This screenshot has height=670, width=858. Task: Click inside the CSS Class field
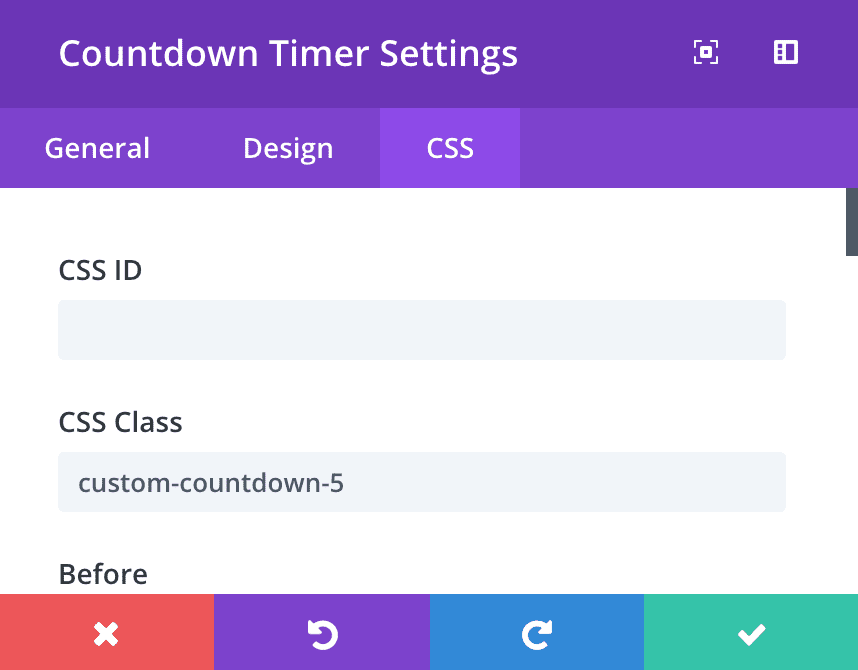(x=421, y=481)
